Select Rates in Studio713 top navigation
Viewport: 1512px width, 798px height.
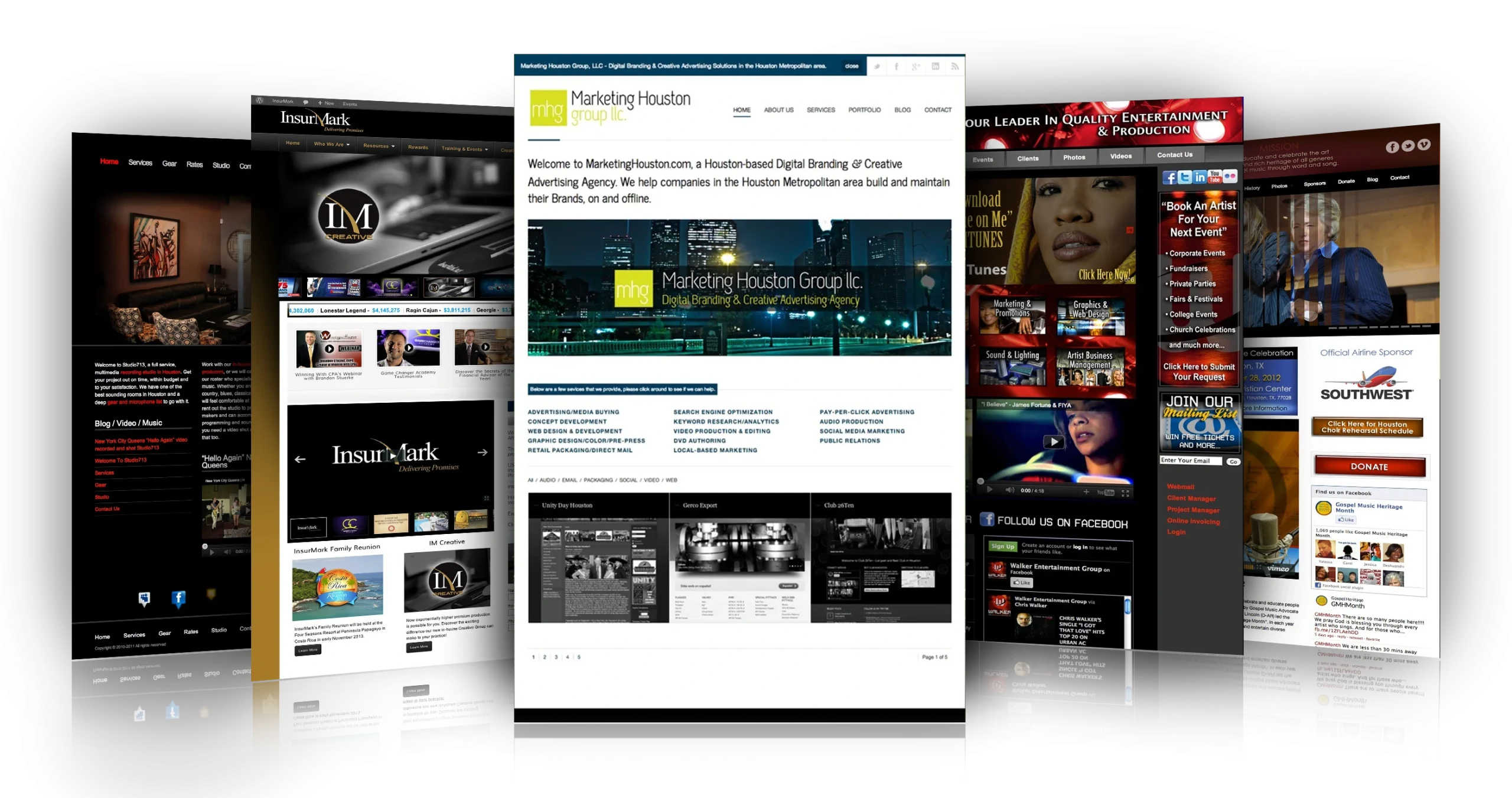point(194,165)
